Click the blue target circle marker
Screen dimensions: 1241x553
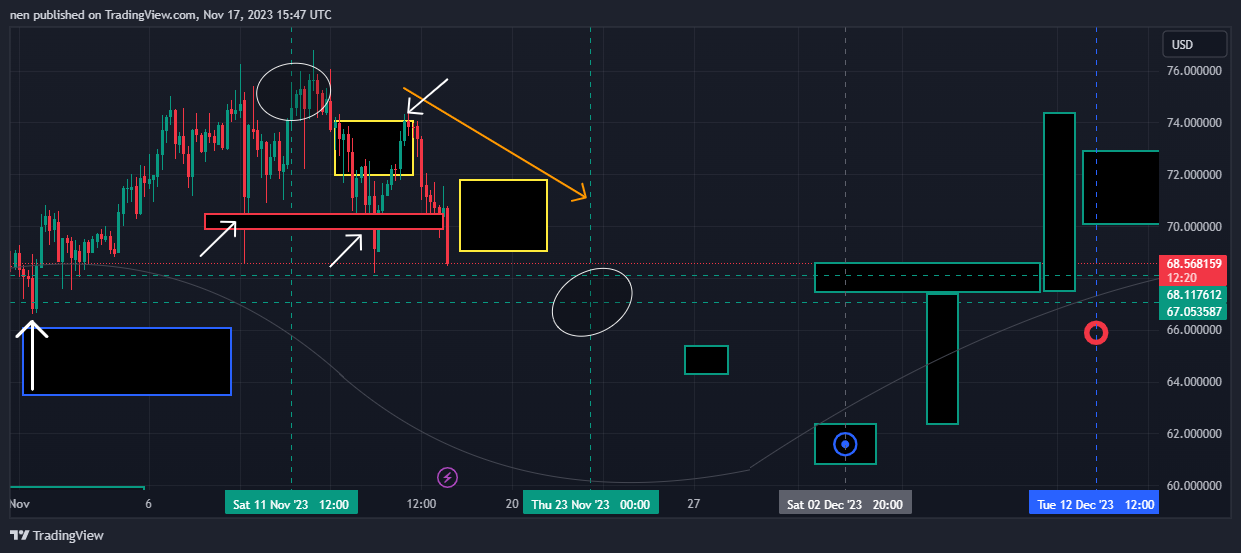[846, 444]
